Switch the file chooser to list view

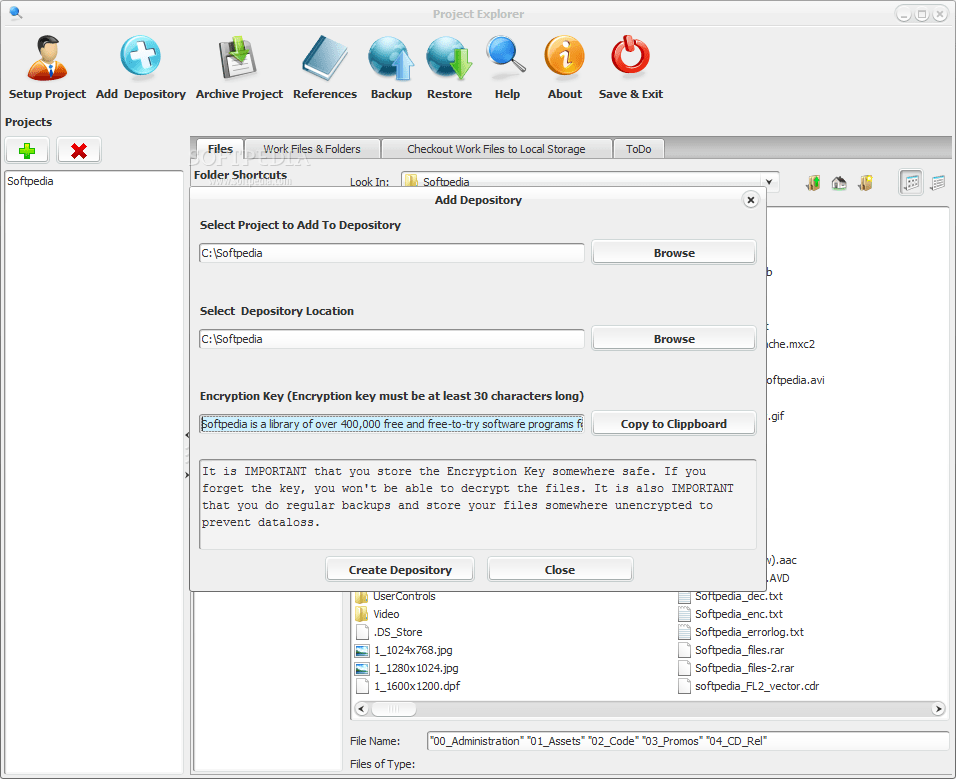pyautogui.click(x=911, y=182)
